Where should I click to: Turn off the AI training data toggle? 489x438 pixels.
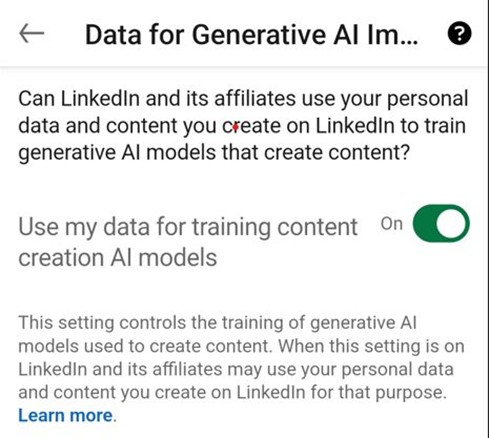[x=441, y=224]
